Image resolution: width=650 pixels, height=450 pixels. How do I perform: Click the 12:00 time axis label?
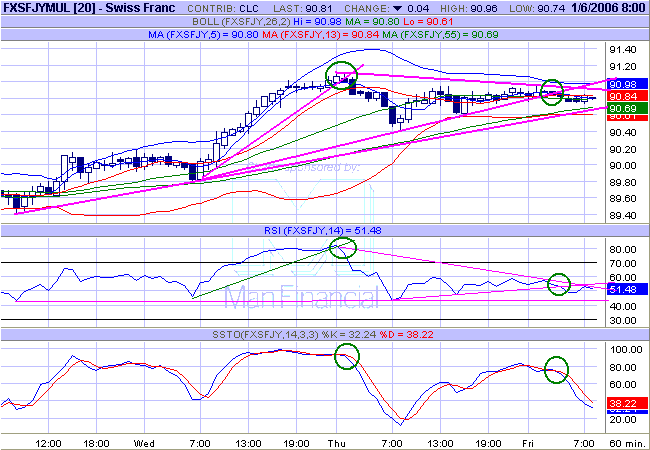tap(48, 443)
